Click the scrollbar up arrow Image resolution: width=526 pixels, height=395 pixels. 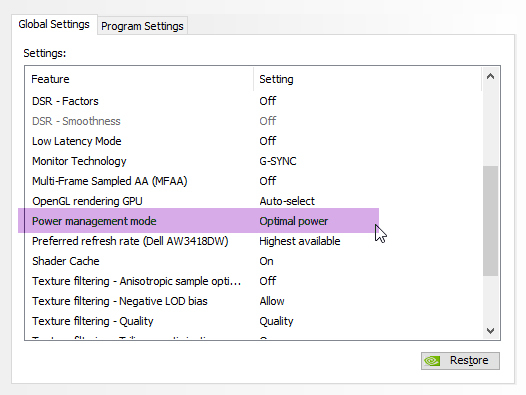click(x=490, y=77)
